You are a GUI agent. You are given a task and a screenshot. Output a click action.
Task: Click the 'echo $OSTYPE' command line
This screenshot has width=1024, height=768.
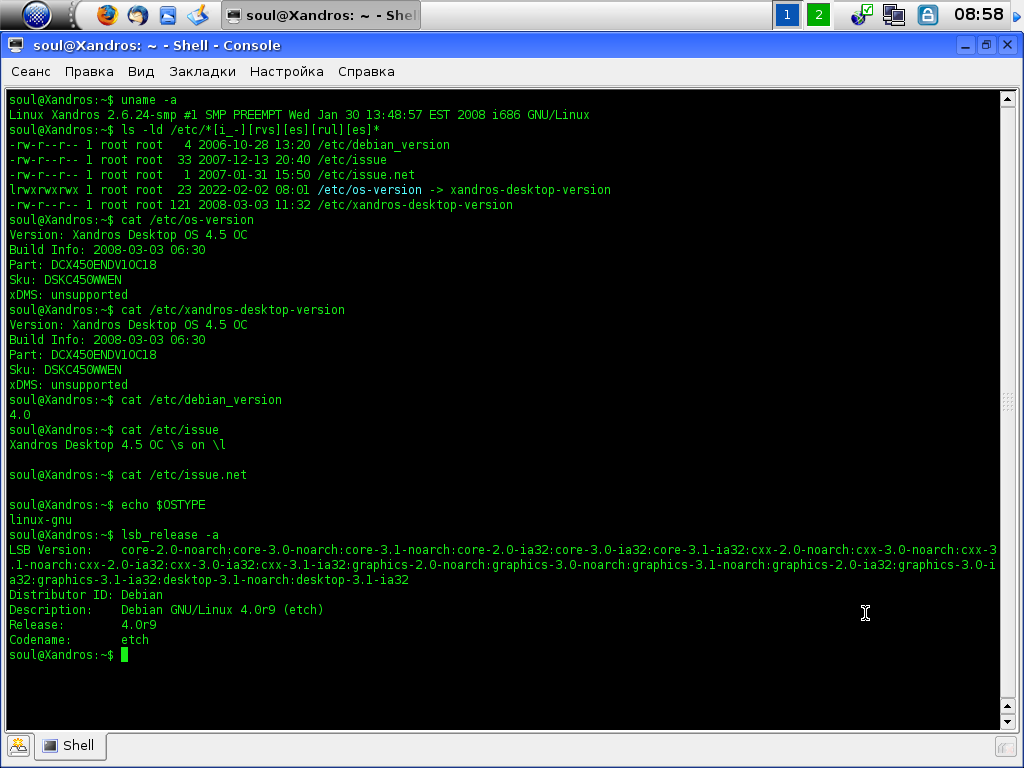(x=107, y=505)
